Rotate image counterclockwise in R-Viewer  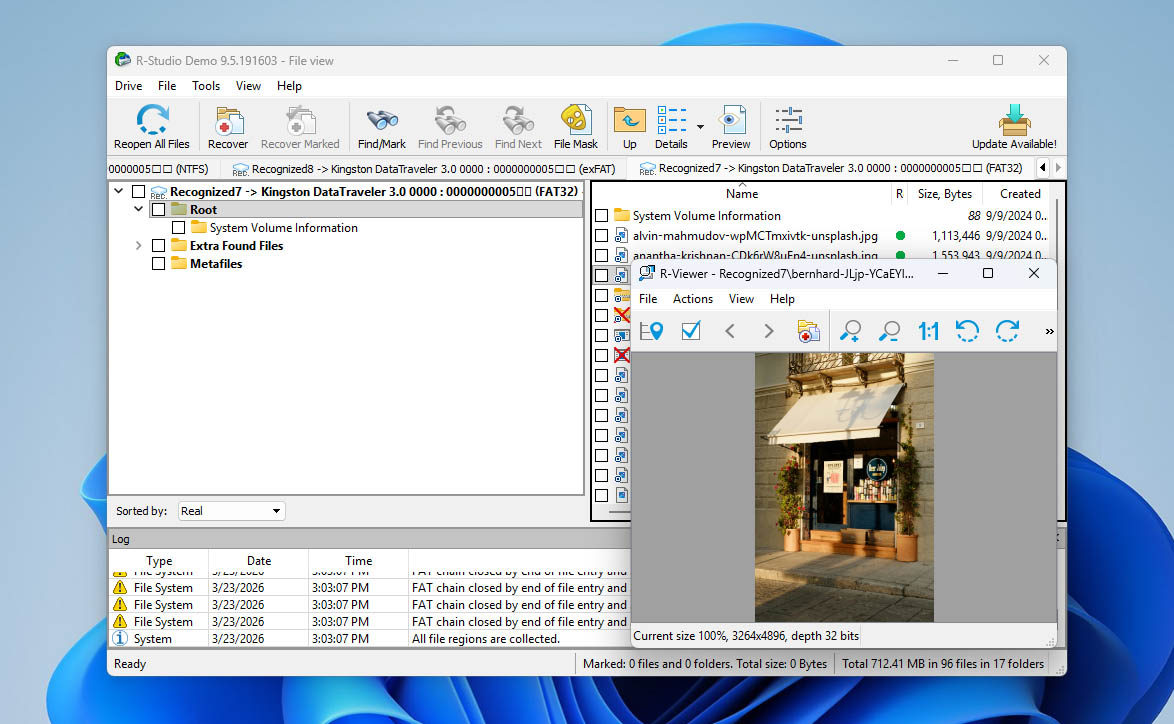tap(967, 331)
